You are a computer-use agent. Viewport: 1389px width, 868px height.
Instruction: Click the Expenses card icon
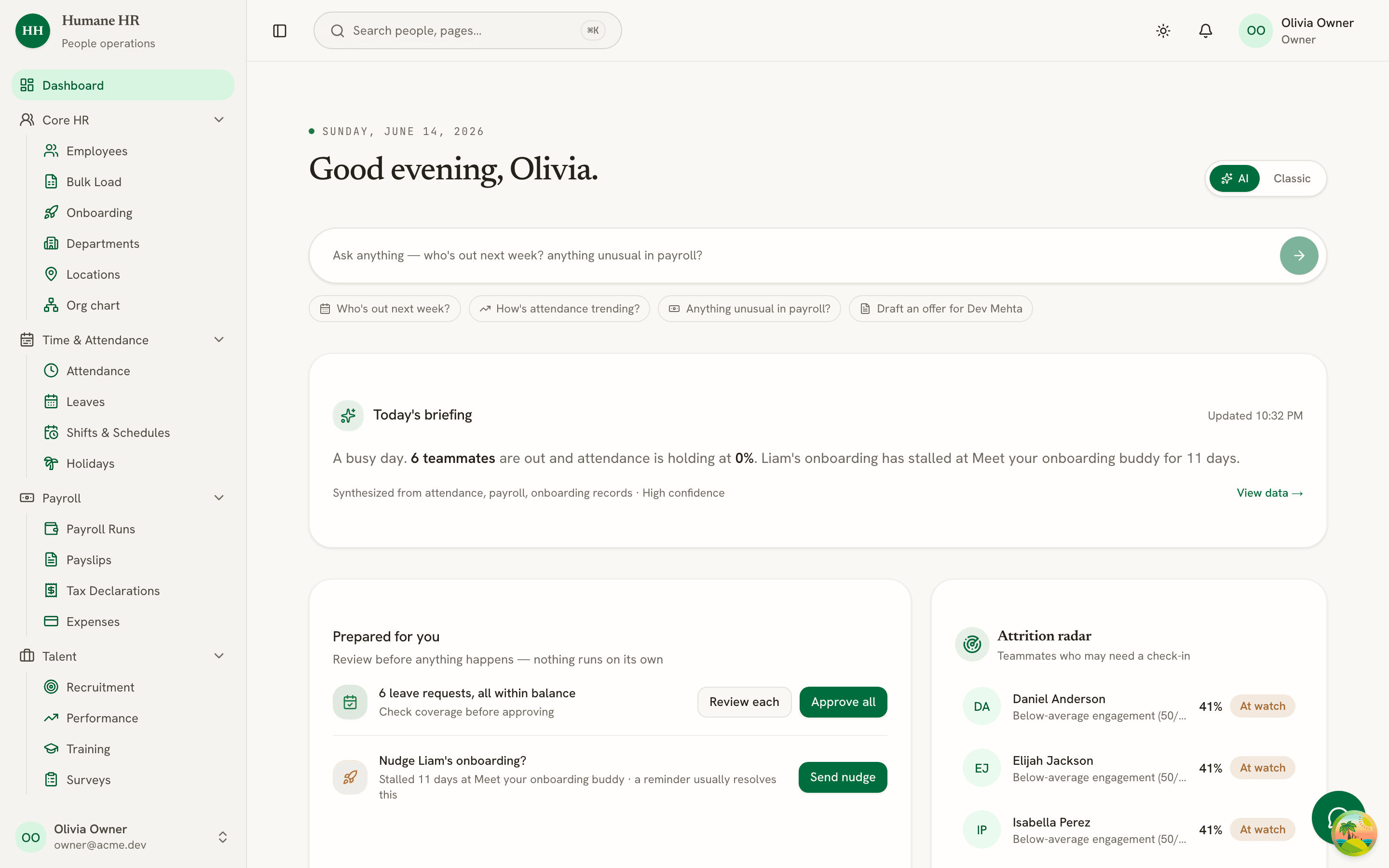(51, 621)
